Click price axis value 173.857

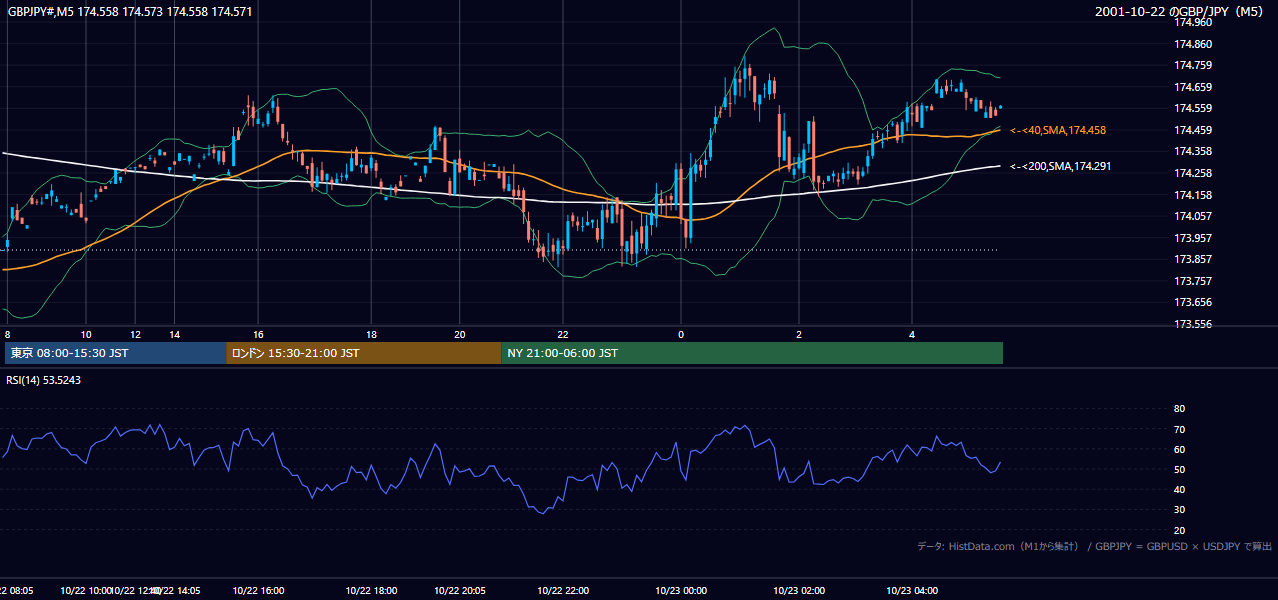tap(1192, 259)
